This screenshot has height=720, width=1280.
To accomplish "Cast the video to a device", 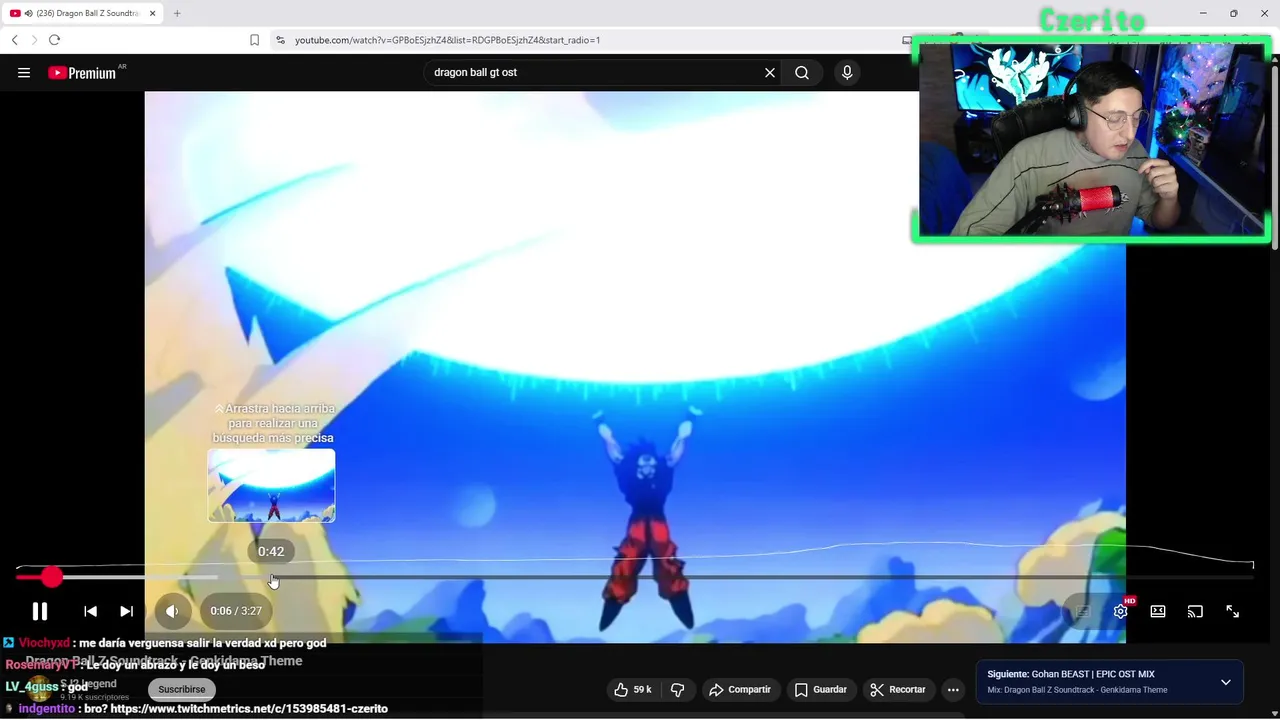I will click(x=1195, y=611).
